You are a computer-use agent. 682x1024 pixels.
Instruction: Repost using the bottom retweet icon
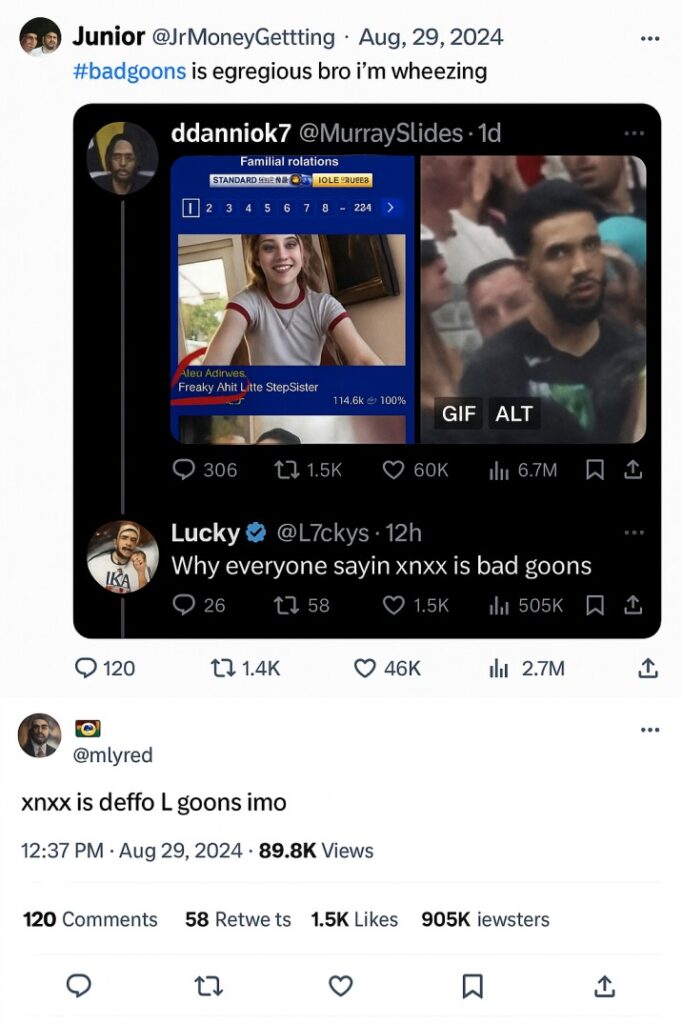(x=209, y=986)
